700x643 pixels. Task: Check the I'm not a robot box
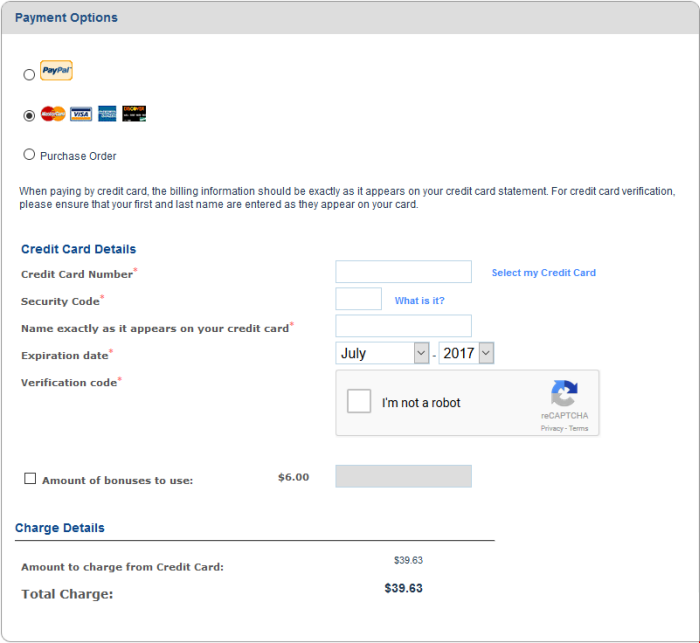coord(359,402)
